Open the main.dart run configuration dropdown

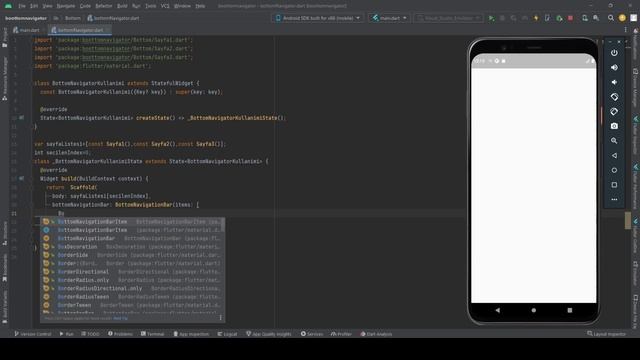click(389, 18)
